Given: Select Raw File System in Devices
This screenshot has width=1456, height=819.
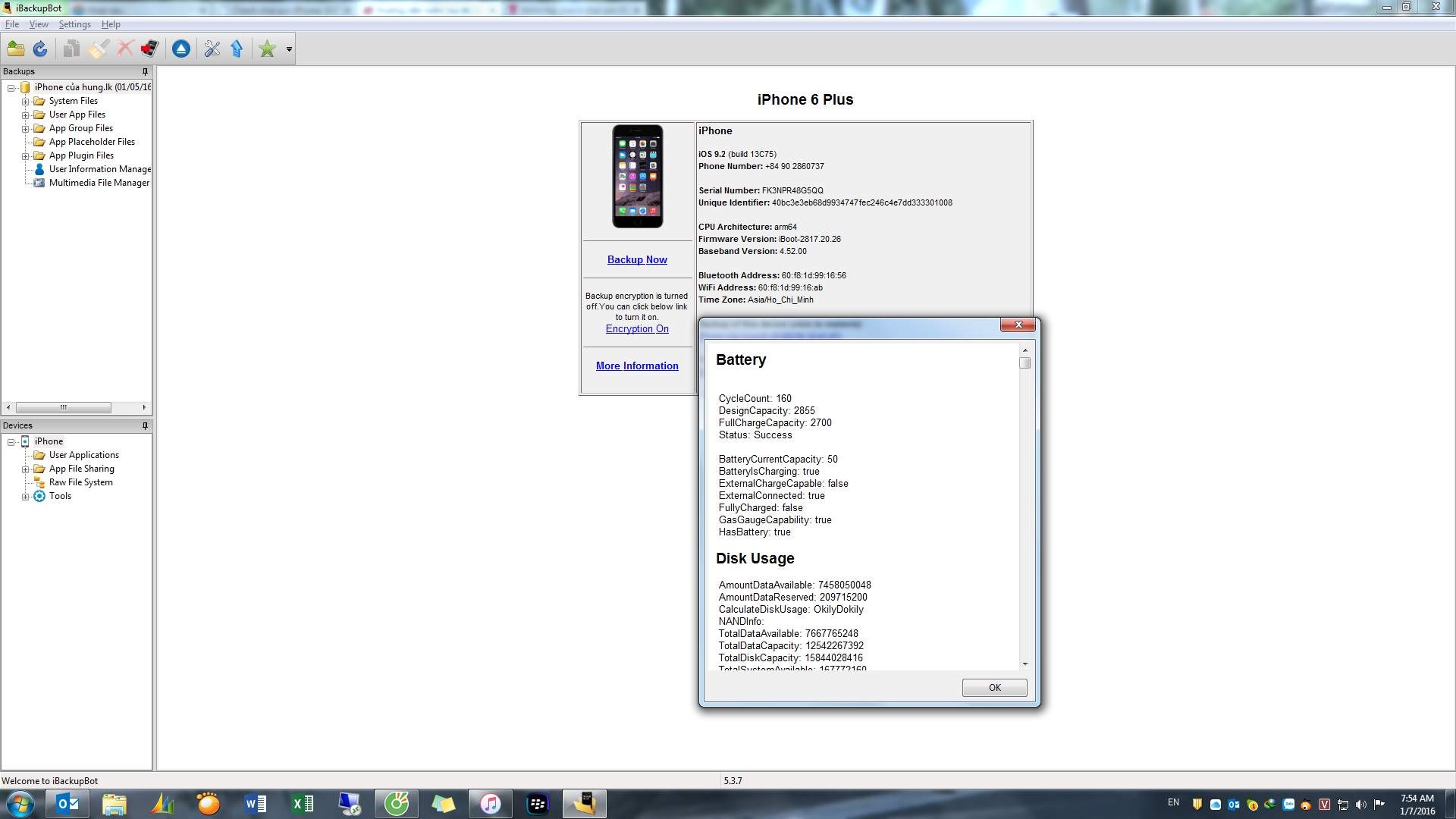Looking at the screenshot, I should tap(80, 482).
